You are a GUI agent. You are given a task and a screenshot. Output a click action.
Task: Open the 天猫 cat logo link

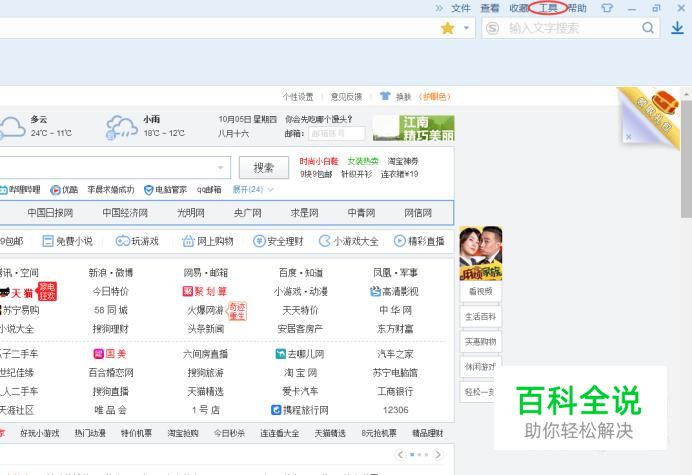tap(5, 293)
